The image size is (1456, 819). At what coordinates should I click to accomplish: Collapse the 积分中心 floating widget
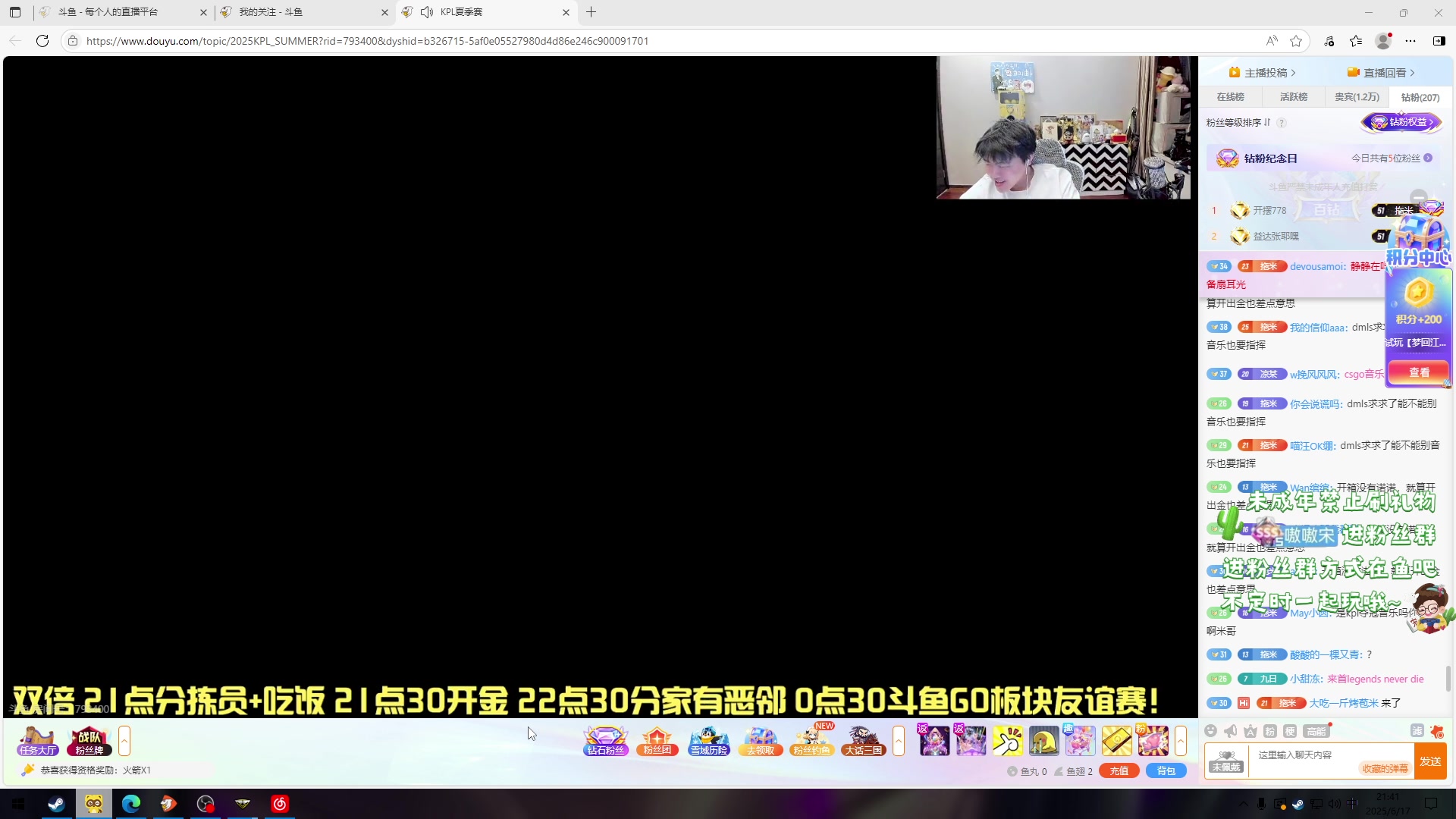pos(1419,197)
